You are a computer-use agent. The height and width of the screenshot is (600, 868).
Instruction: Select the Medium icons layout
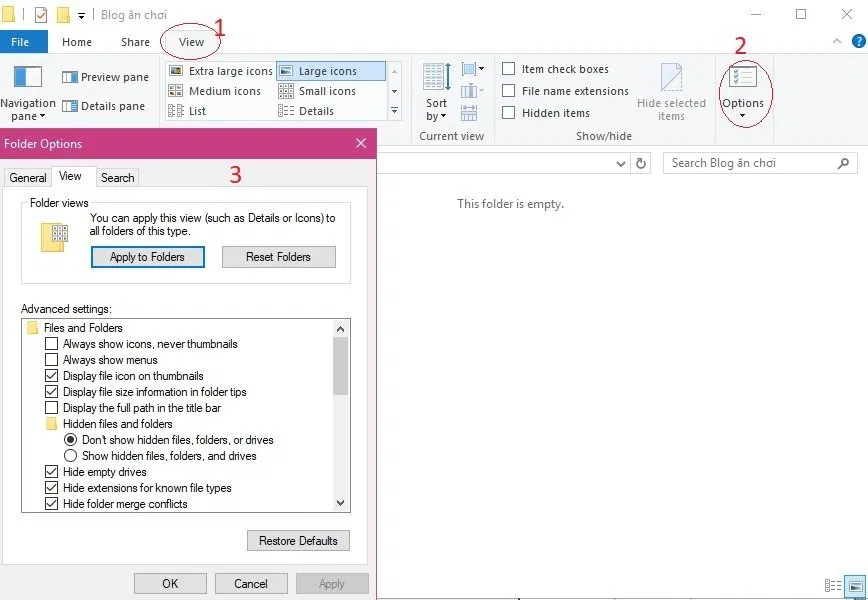click(223, 90)
